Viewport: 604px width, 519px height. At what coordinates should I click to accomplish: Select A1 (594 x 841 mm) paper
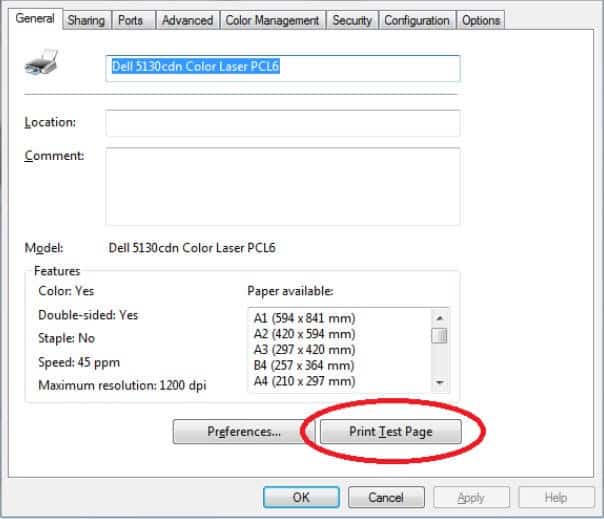click(x=304, y=318)
